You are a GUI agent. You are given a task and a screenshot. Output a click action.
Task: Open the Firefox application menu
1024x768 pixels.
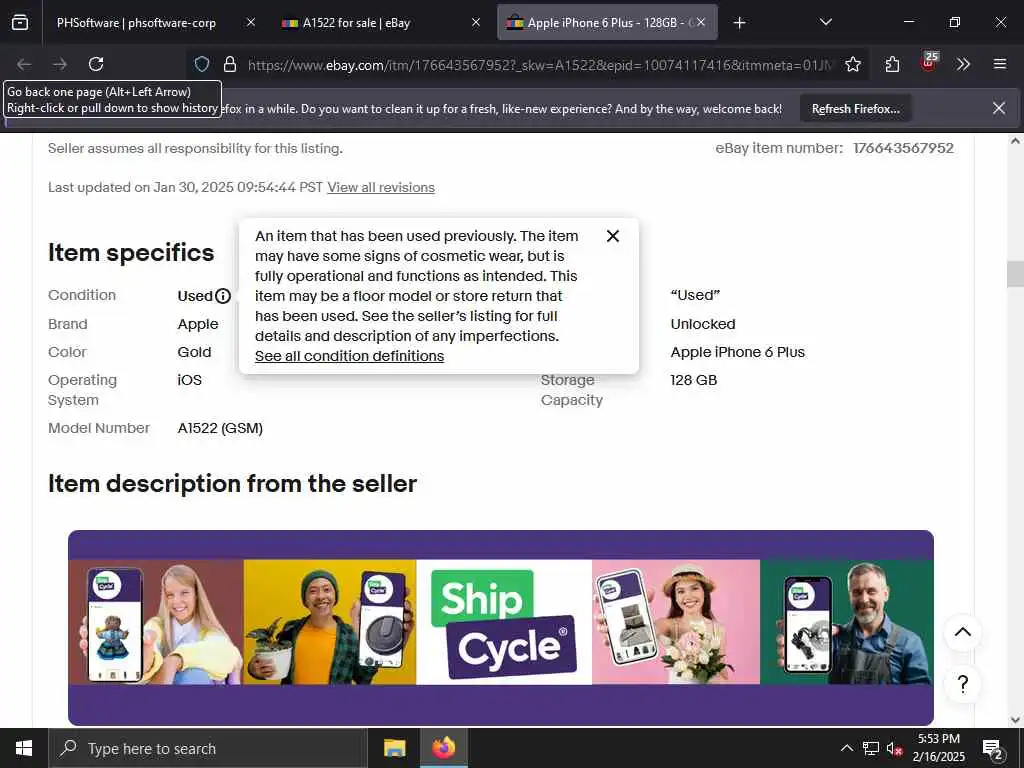[1000, 64]
